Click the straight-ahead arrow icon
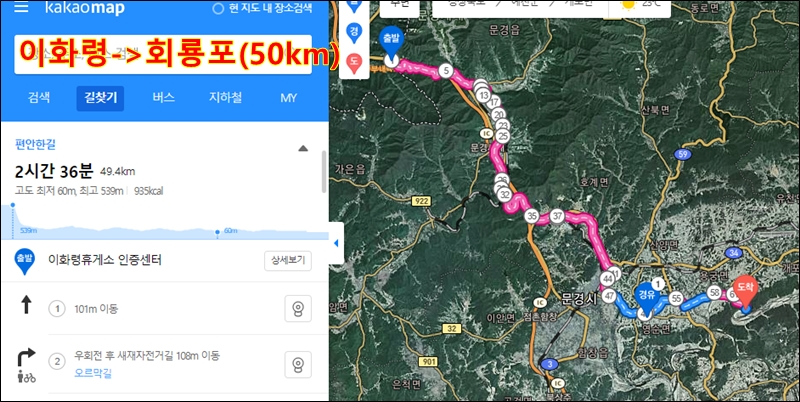 coord(26,305)
